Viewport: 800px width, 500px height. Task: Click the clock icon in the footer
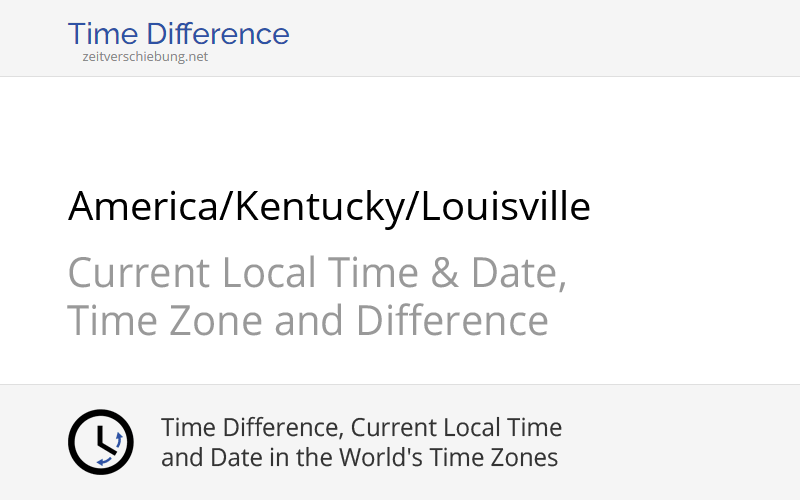pyautogui.click(x=100, y=442)
